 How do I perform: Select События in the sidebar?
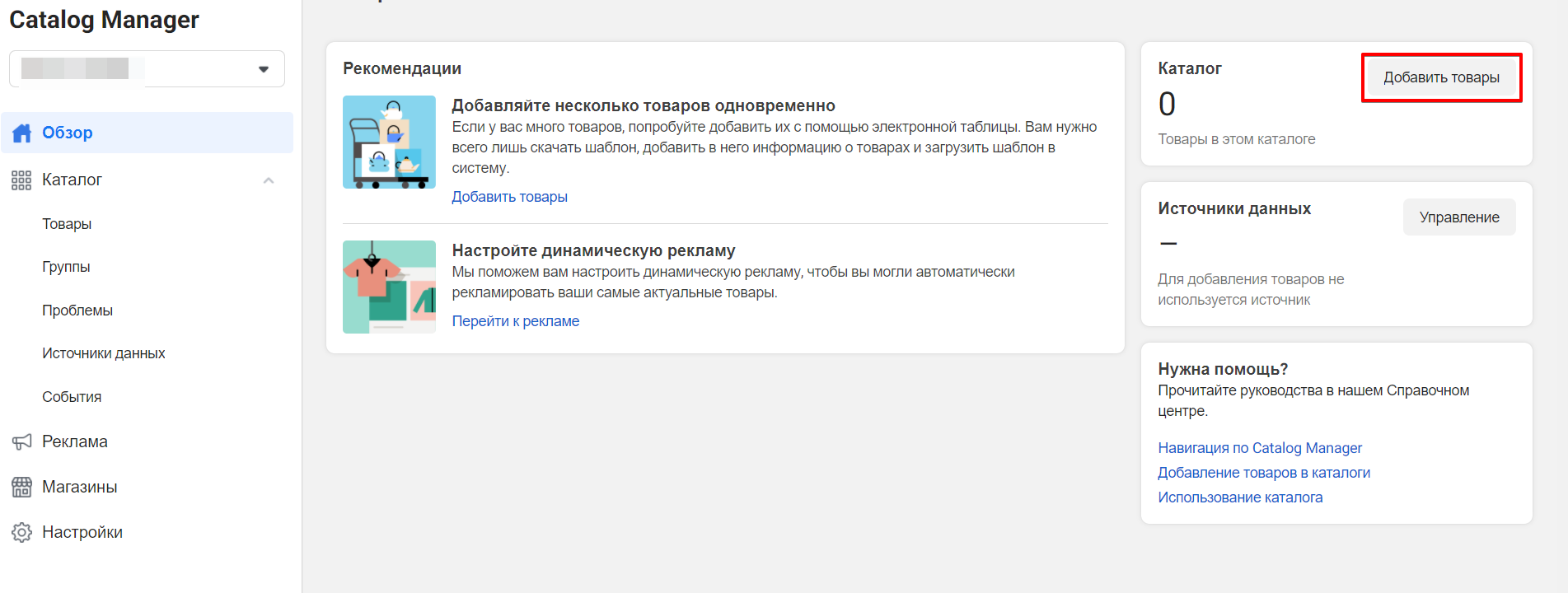pyautogui.click(x=72, y=397)
